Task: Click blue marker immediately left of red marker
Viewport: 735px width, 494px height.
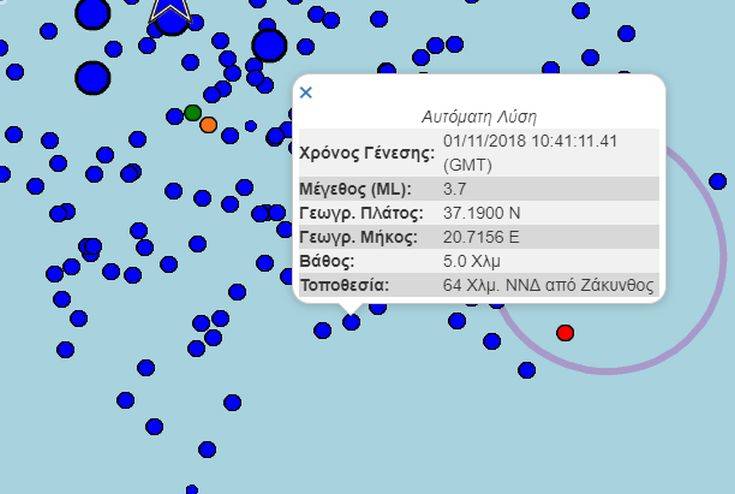Action: point(492,341)
